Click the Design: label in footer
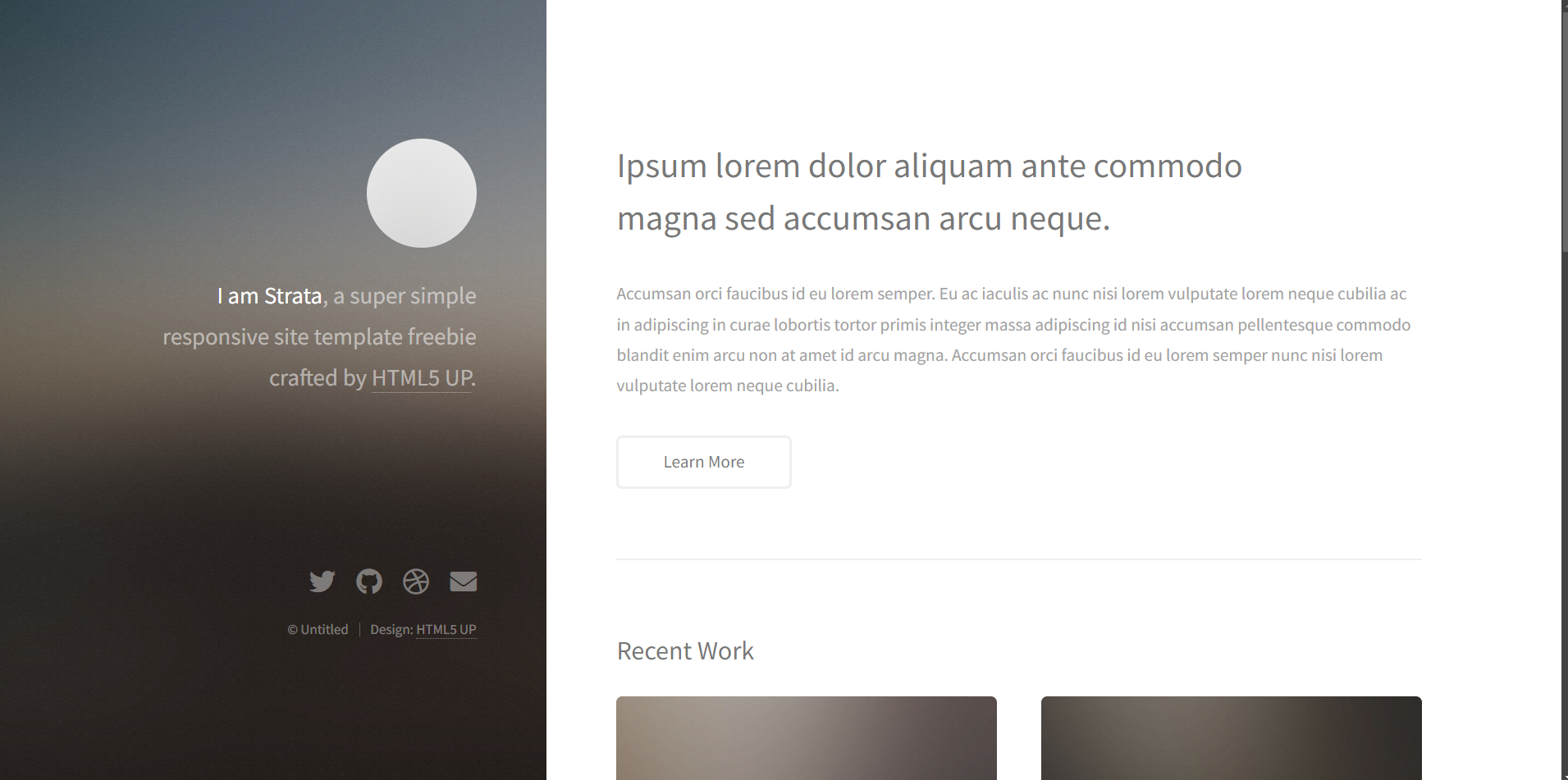The height and width of the screenshot is (780, 1568). [x=391, y=630]
